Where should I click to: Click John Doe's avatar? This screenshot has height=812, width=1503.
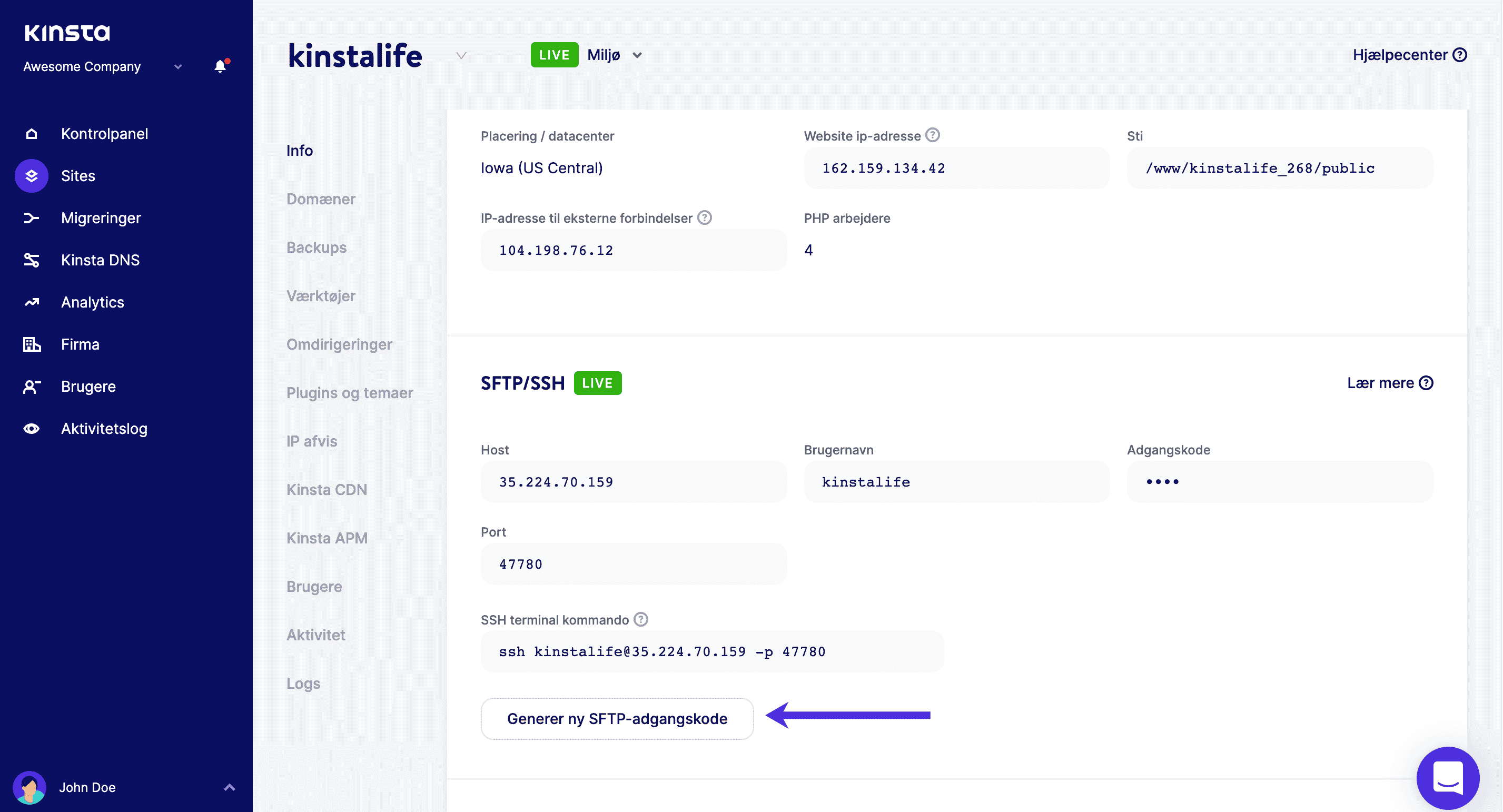coord(29,787)
